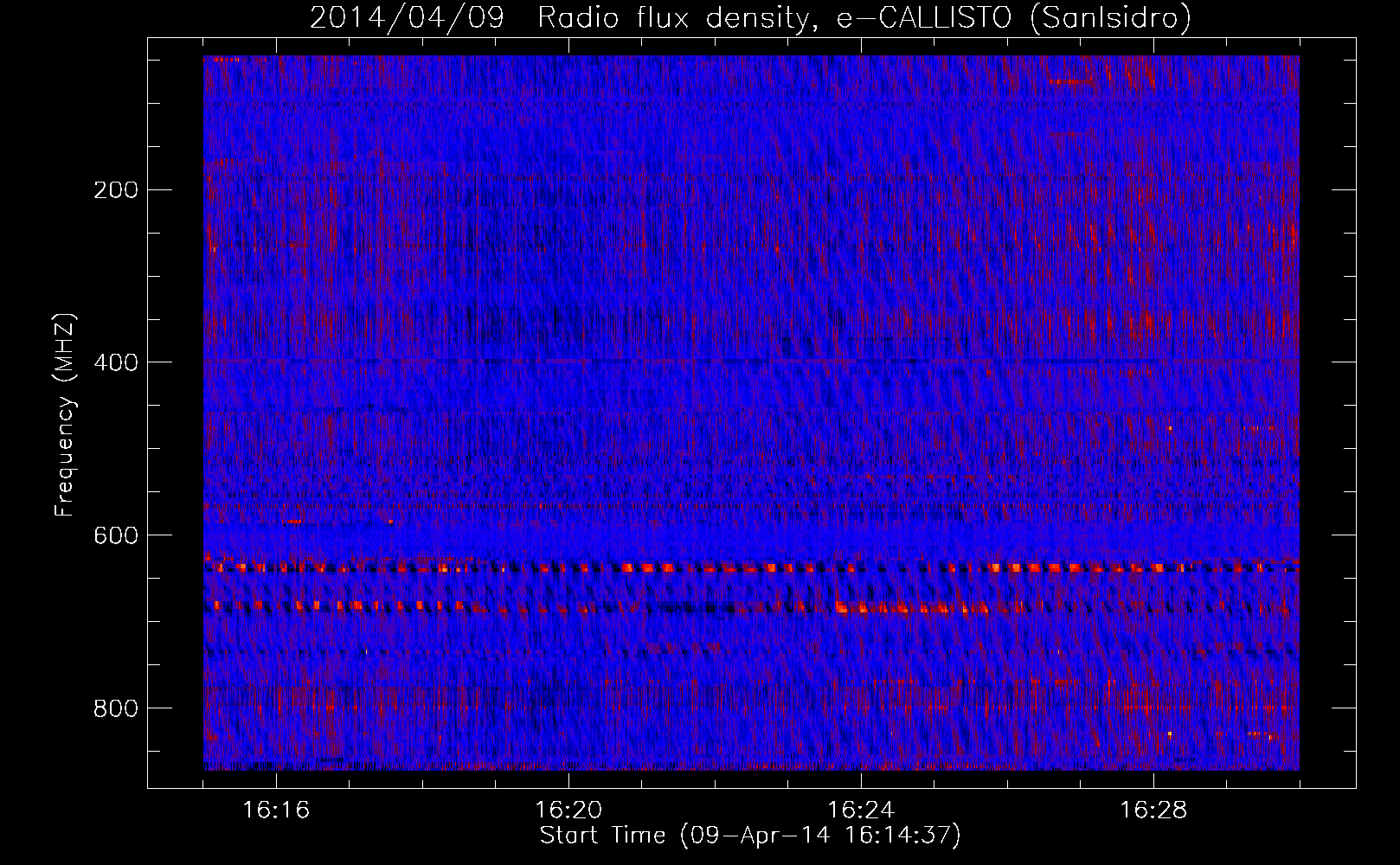Viewport: 1400px width, 865px height.
Task: Click the 'Start Time (09-Apr-14 16:14:37)' label
Action: tap(750, 836)
